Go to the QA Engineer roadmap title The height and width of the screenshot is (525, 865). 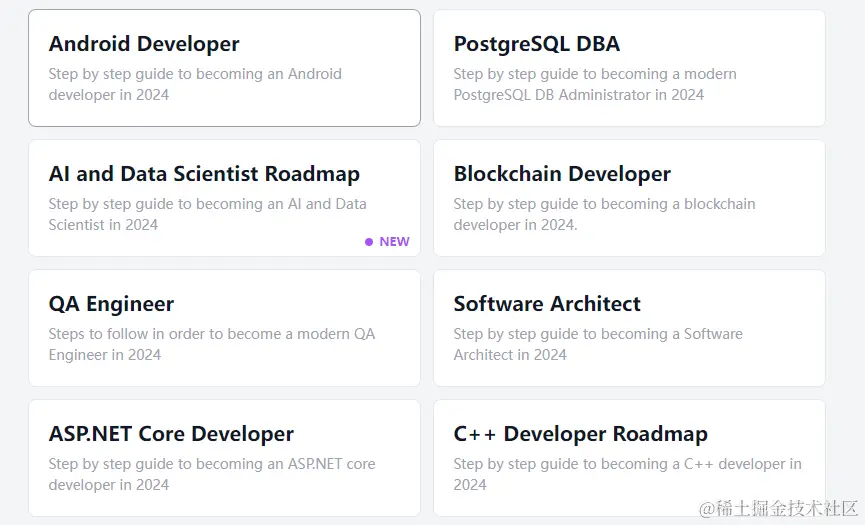tap(111, 304)
